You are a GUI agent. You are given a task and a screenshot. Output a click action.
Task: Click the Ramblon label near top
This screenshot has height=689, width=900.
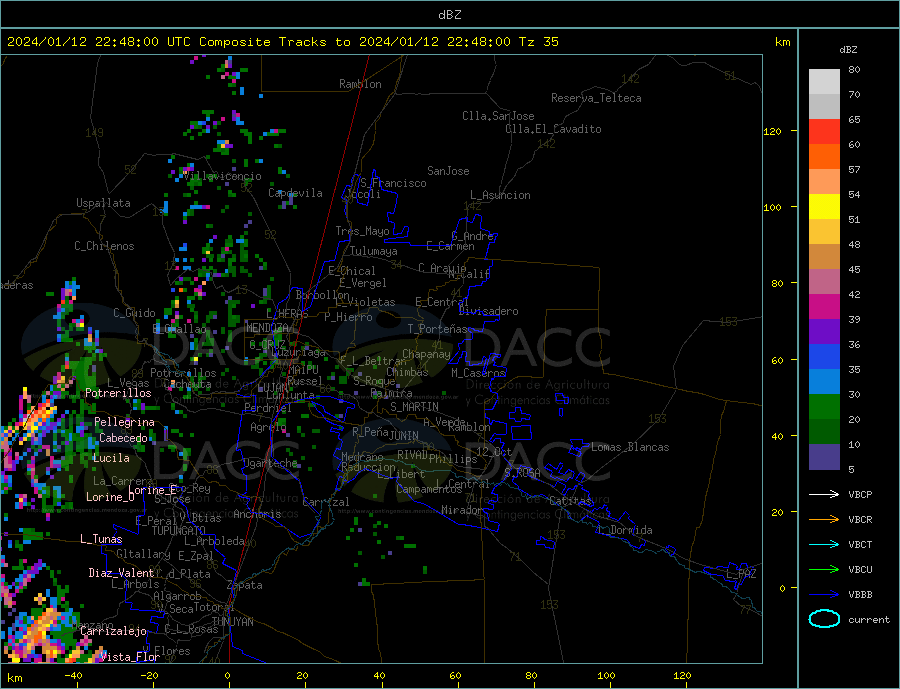360,84
